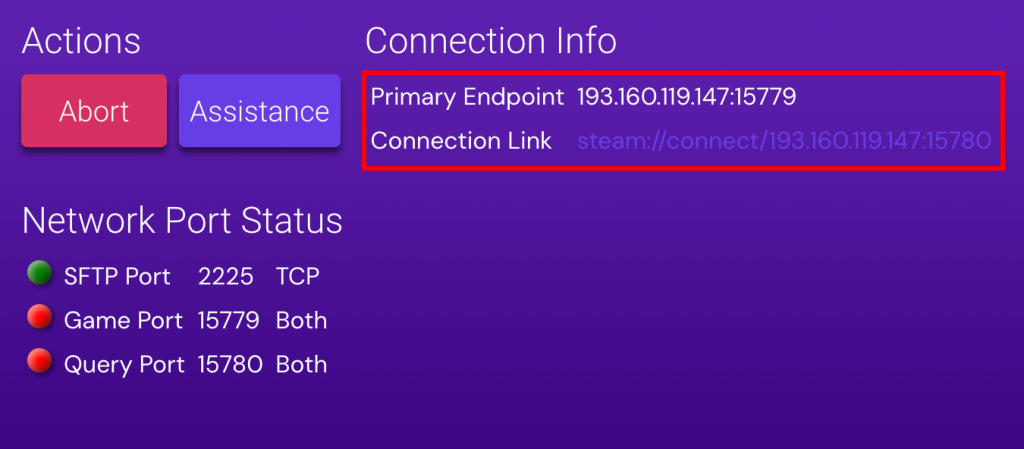Click the red Abort button
The image size is (1024, 449).
(x=94, y=111)
